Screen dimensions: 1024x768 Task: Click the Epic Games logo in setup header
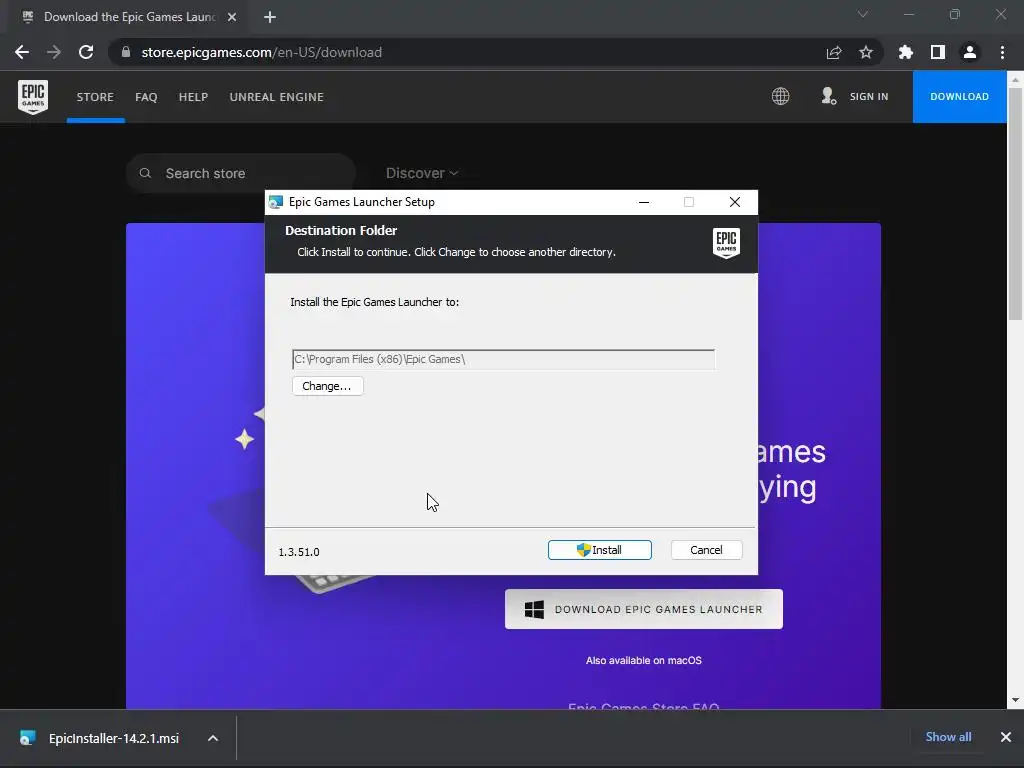coord(726,243)
